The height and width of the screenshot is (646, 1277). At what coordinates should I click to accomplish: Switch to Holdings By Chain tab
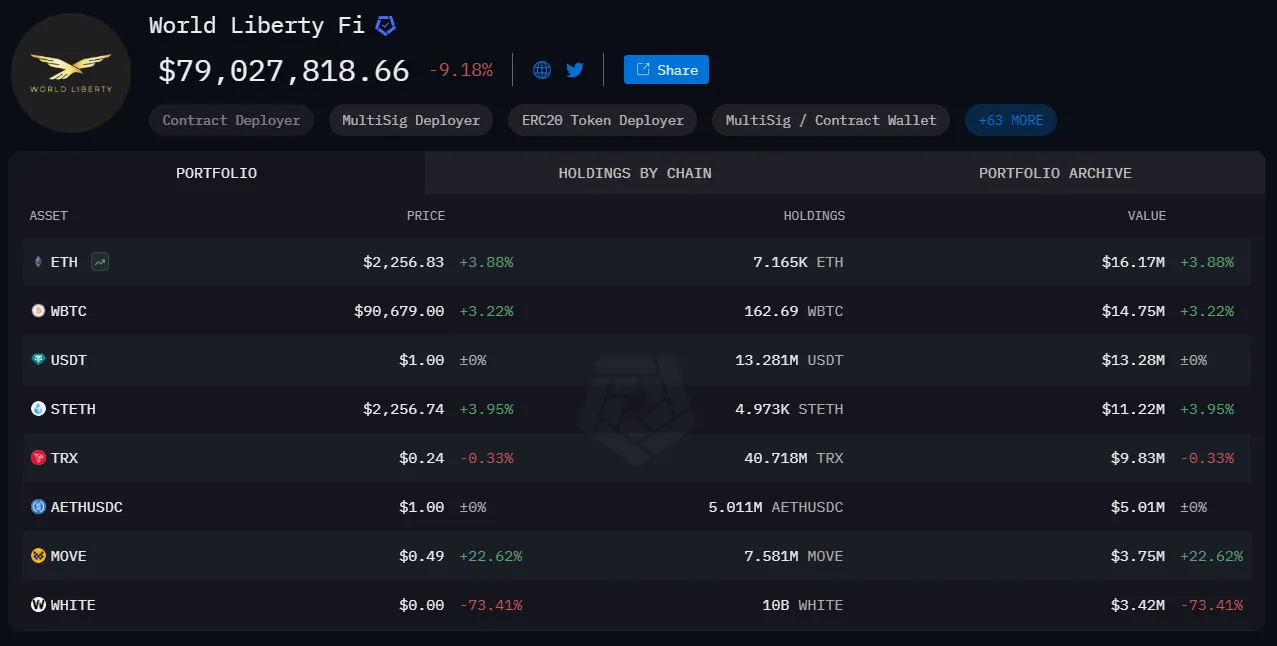[635, 173]
